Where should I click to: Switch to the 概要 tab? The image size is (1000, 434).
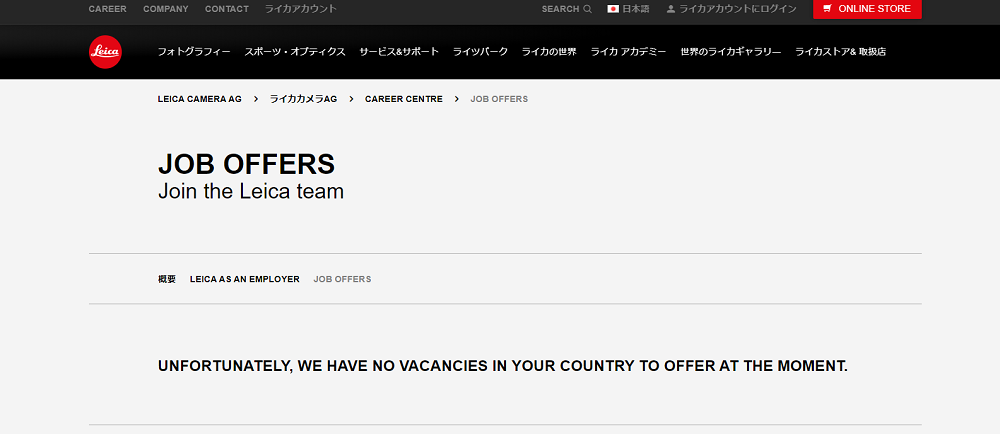coord(167,279)
